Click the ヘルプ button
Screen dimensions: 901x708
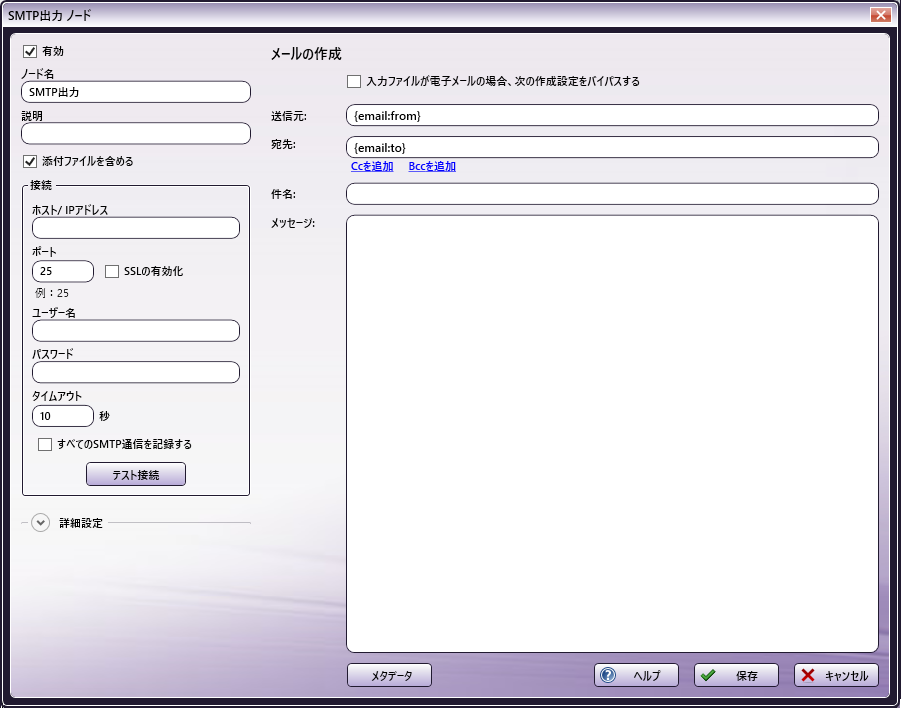pyautogui.click(x=637, y=675)
